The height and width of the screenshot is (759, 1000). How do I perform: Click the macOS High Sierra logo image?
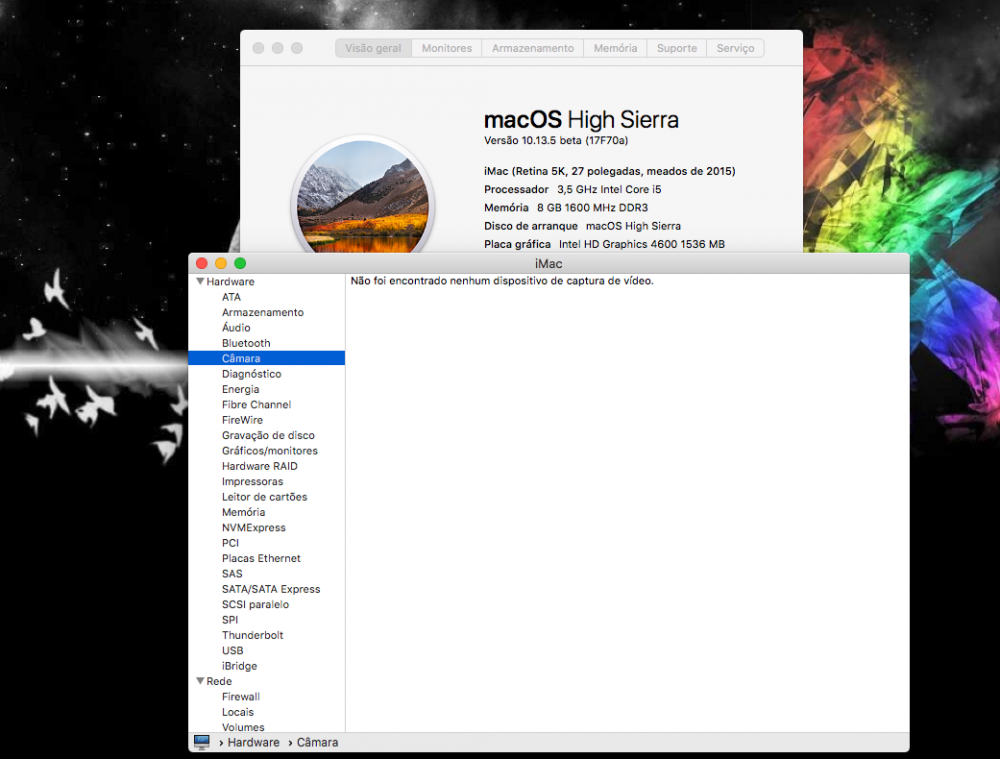(363, 196)
